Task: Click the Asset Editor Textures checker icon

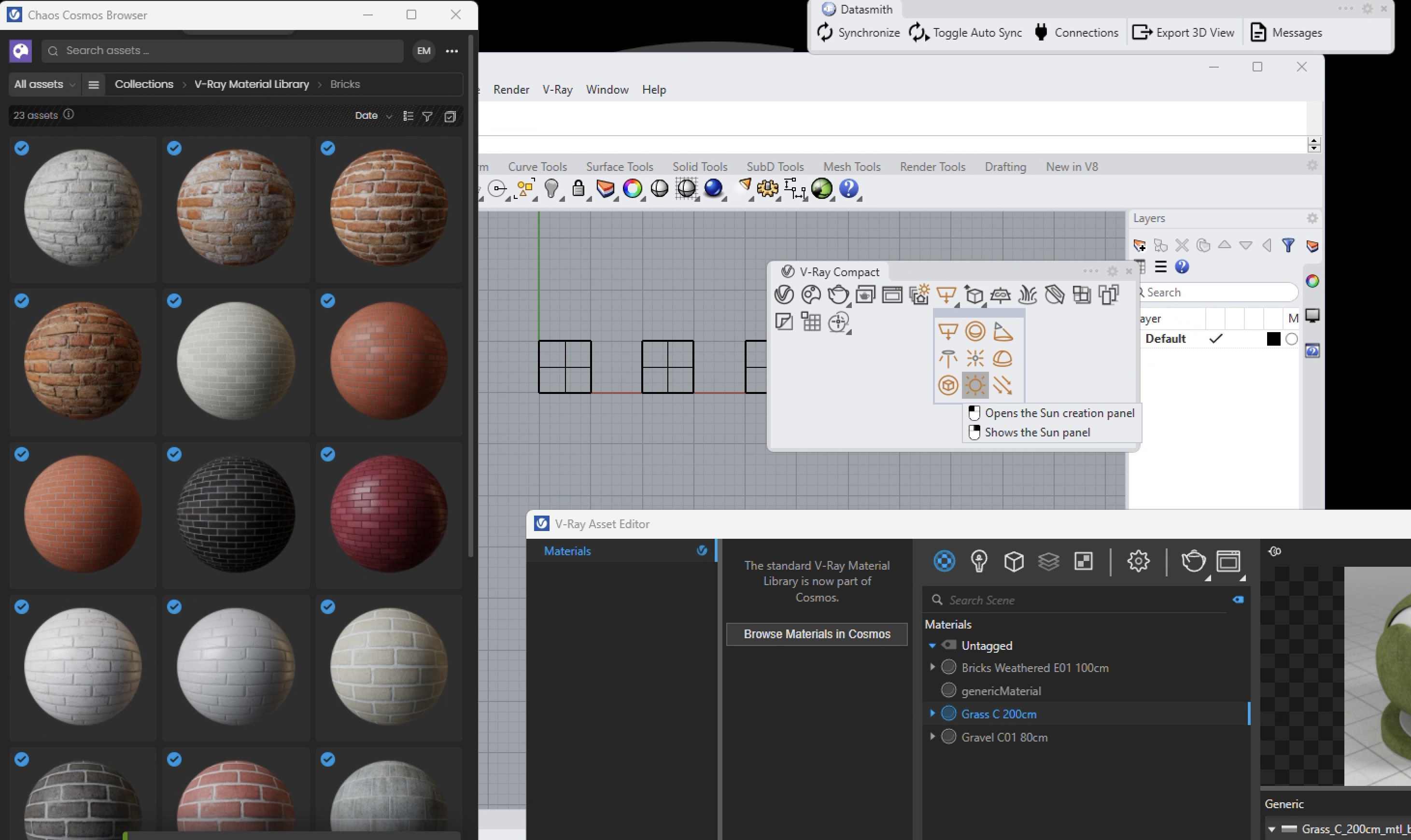Action: click(x=1083, y=561)
